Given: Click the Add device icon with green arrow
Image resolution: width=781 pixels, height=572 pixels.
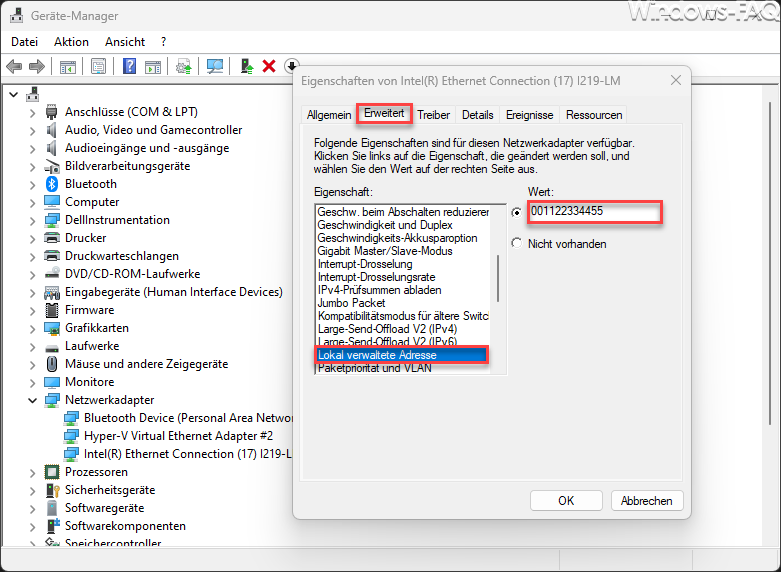Looking at the screenshot, I should point(247,66).
